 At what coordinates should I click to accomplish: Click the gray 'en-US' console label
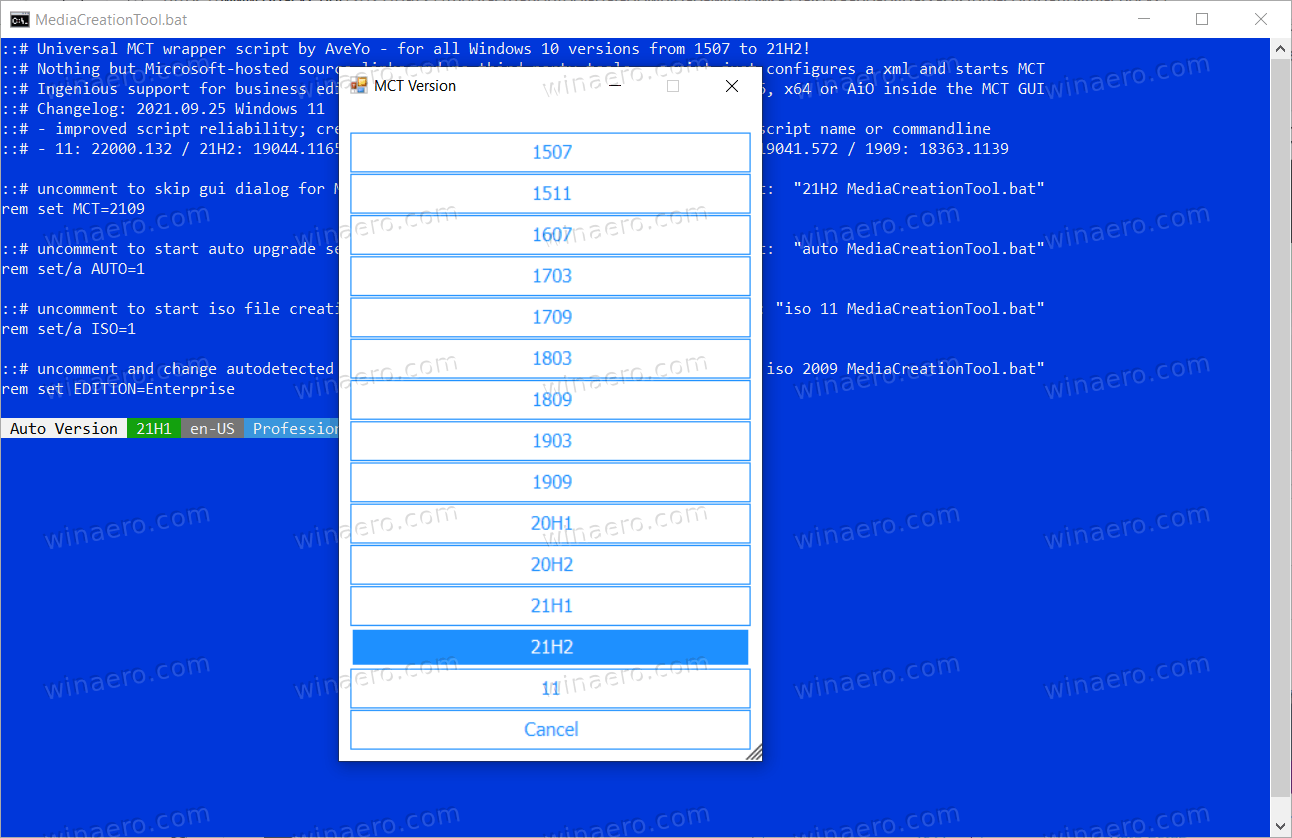click(212, 428)
